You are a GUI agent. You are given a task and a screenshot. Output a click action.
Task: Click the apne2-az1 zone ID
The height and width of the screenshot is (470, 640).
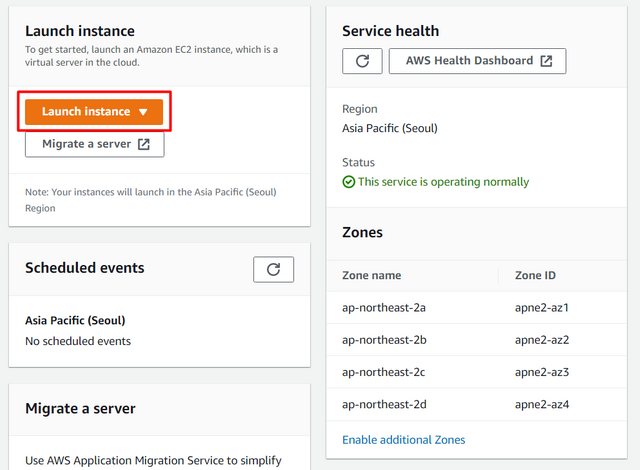[x=542, y=308]
